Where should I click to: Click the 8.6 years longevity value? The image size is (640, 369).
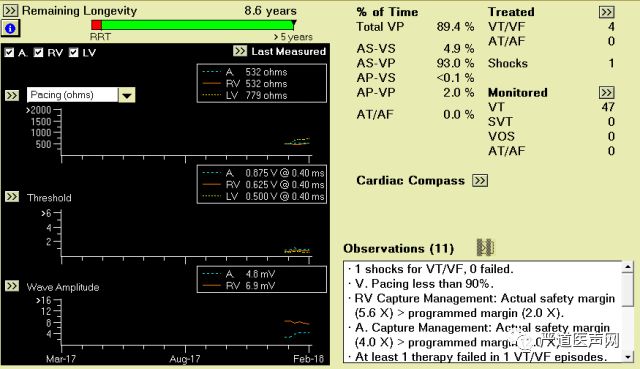click(271, 11)
